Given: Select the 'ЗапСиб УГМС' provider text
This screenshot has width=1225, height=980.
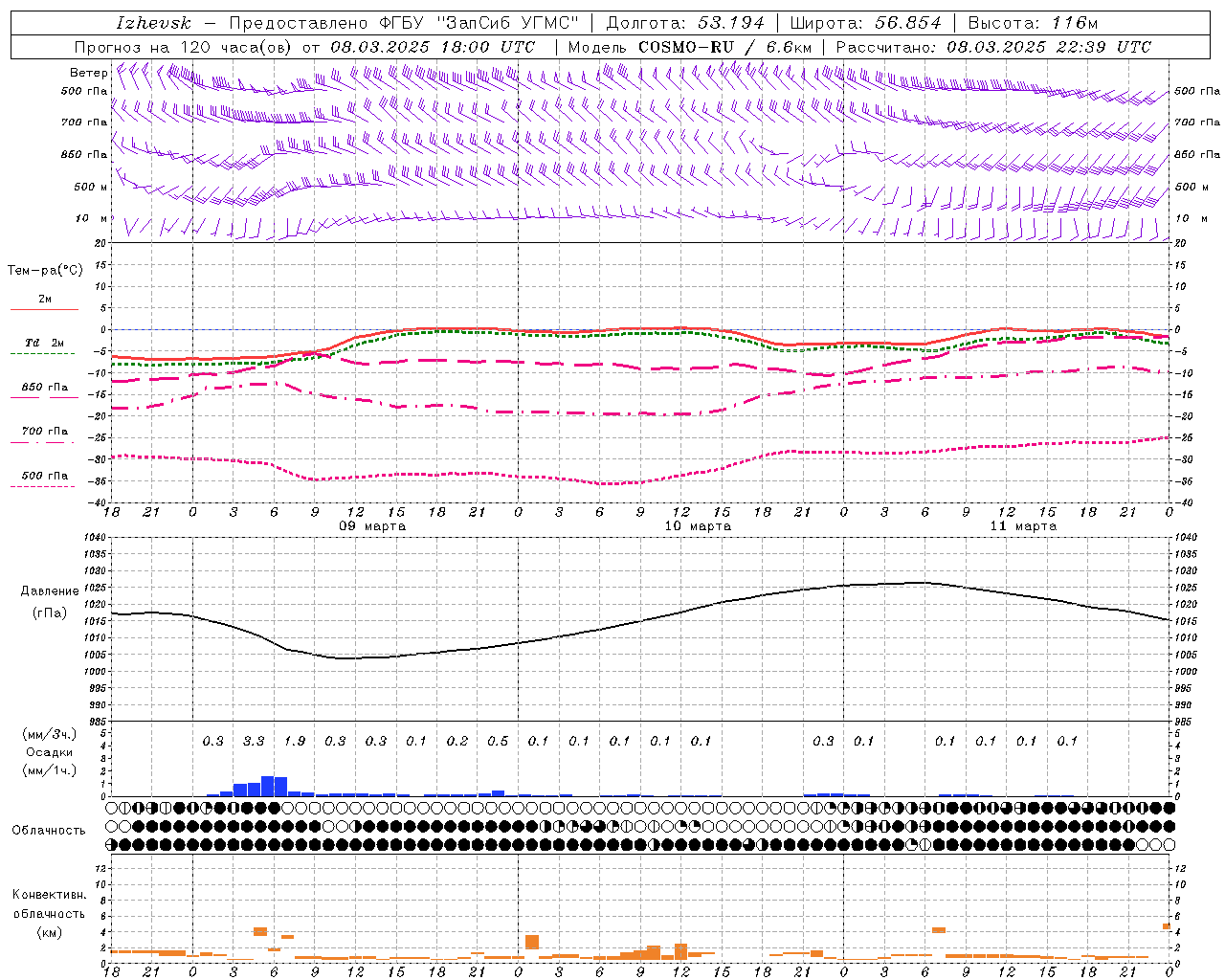Looking at the screenshot, I should pos(507,23).
